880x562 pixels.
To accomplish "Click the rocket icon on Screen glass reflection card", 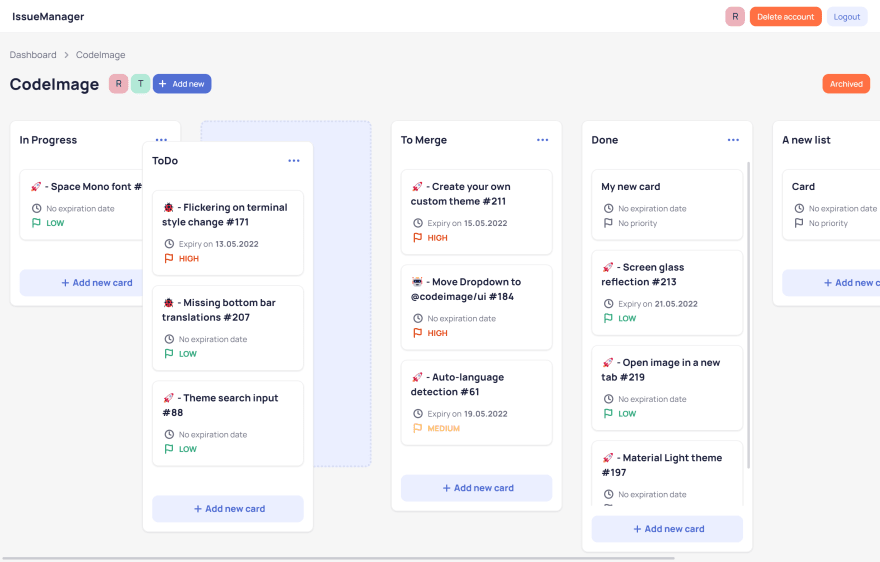I will [x=608, y=267].
